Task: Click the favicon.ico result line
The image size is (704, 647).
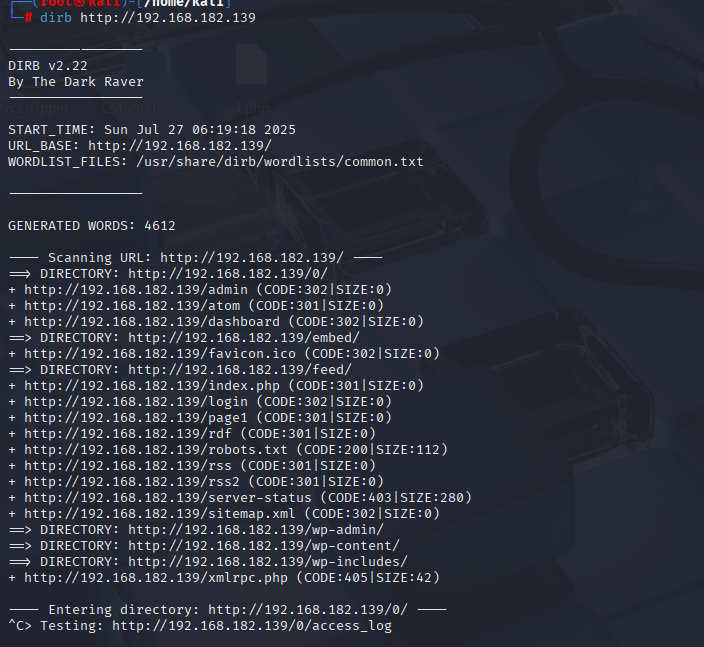Action: point(224,354)
